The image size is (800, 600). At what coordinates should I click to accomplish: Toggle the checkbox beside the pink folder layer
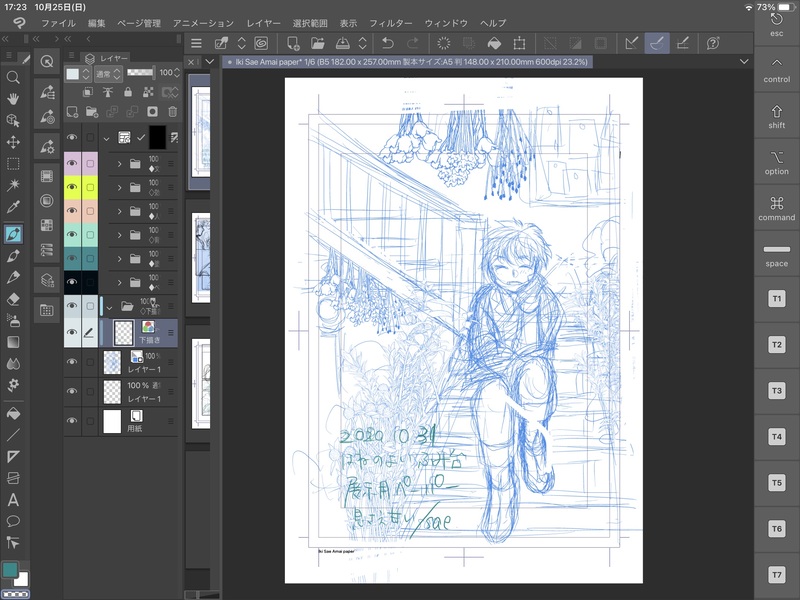click(90, 163)
